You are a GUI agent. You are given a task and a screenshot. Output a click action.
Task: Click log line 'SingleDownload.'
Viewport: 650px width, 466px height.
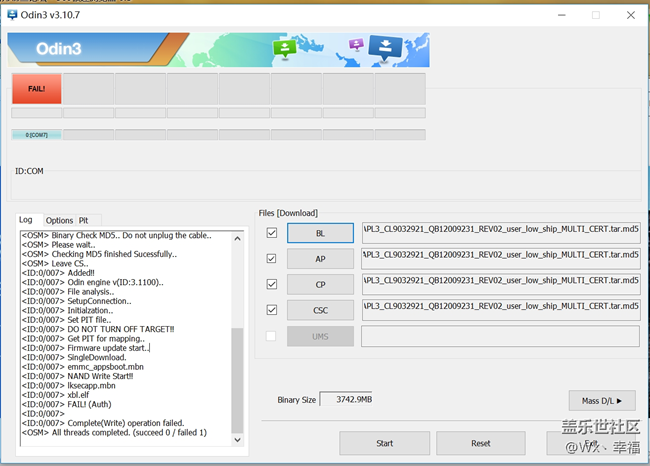coord(97,357)
